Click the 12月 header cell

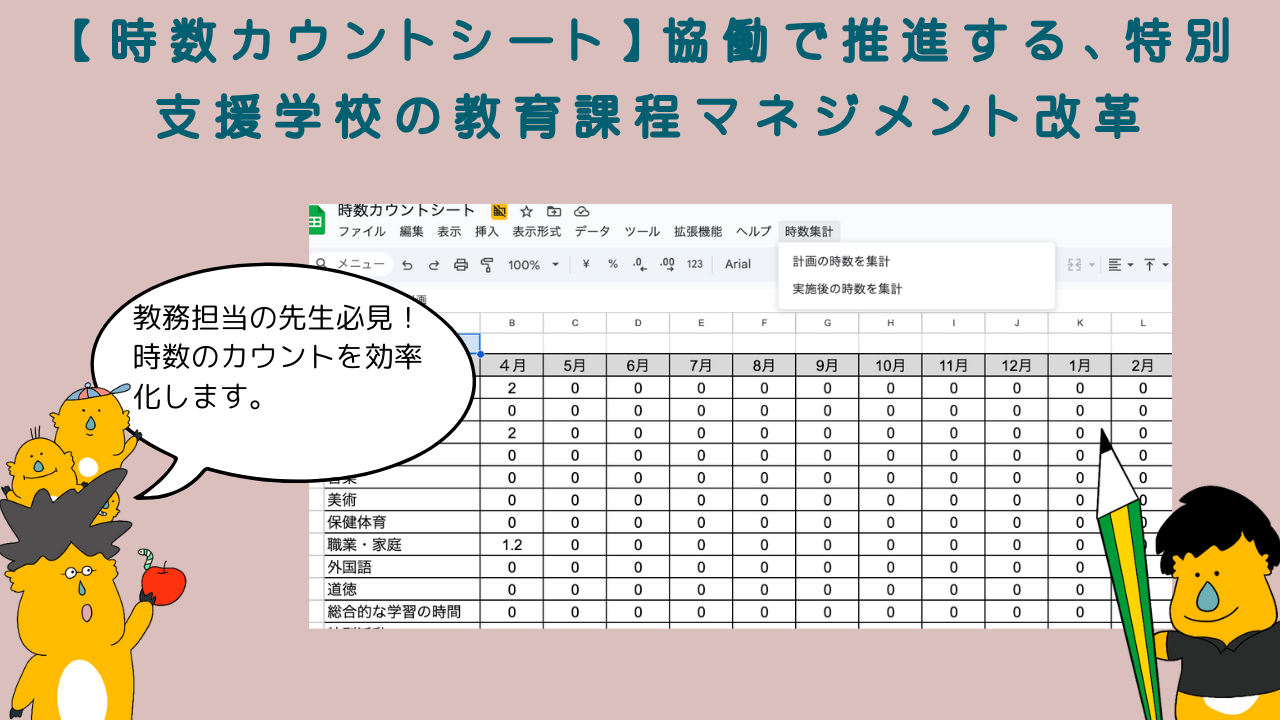click(1016, 365)
